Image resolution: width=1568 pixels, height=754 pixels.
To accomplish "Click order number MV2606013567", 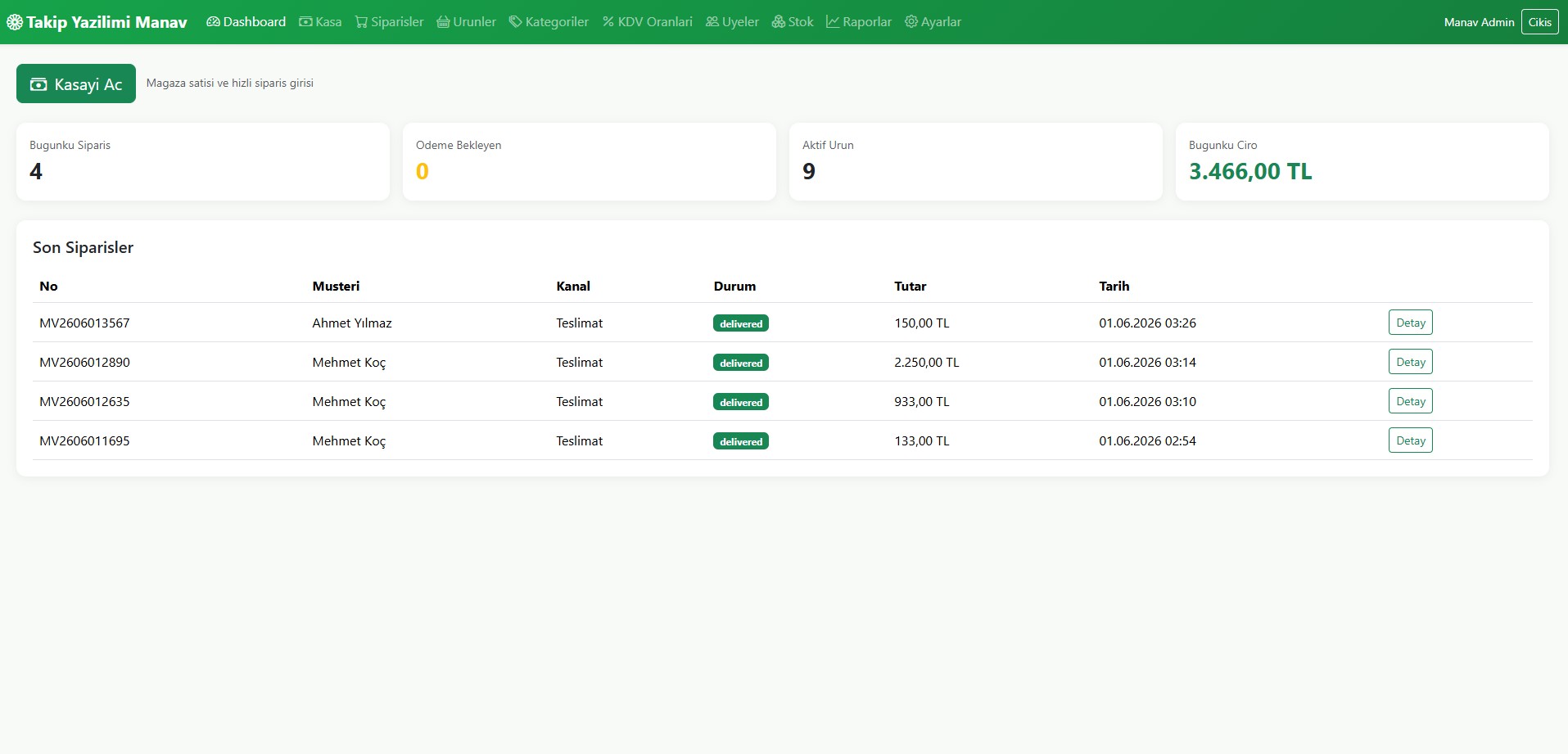I will (x=84, y=323).
